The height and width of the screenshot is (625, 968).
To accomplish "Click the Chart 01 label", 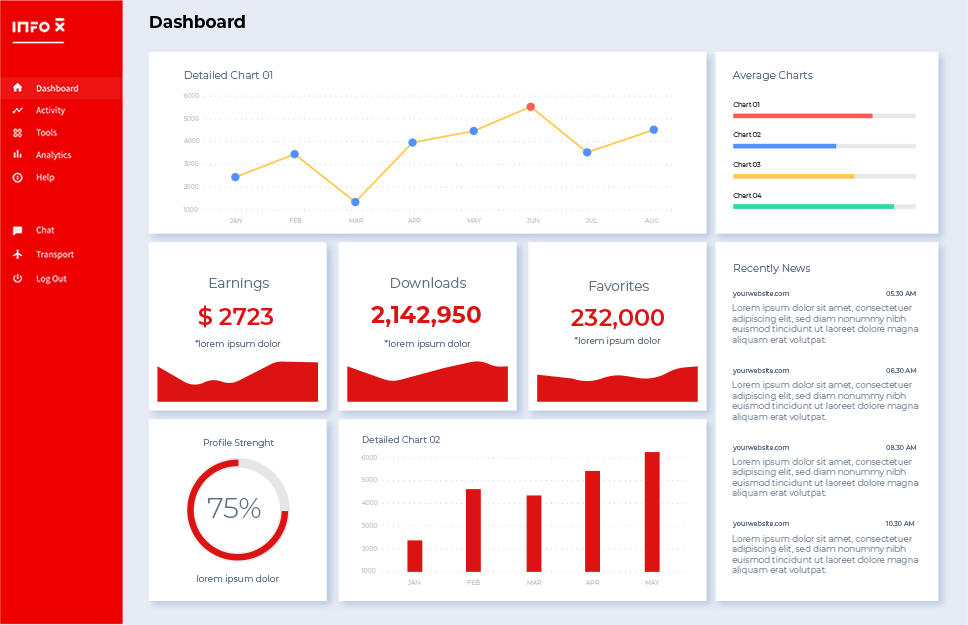I will (746, 105).
